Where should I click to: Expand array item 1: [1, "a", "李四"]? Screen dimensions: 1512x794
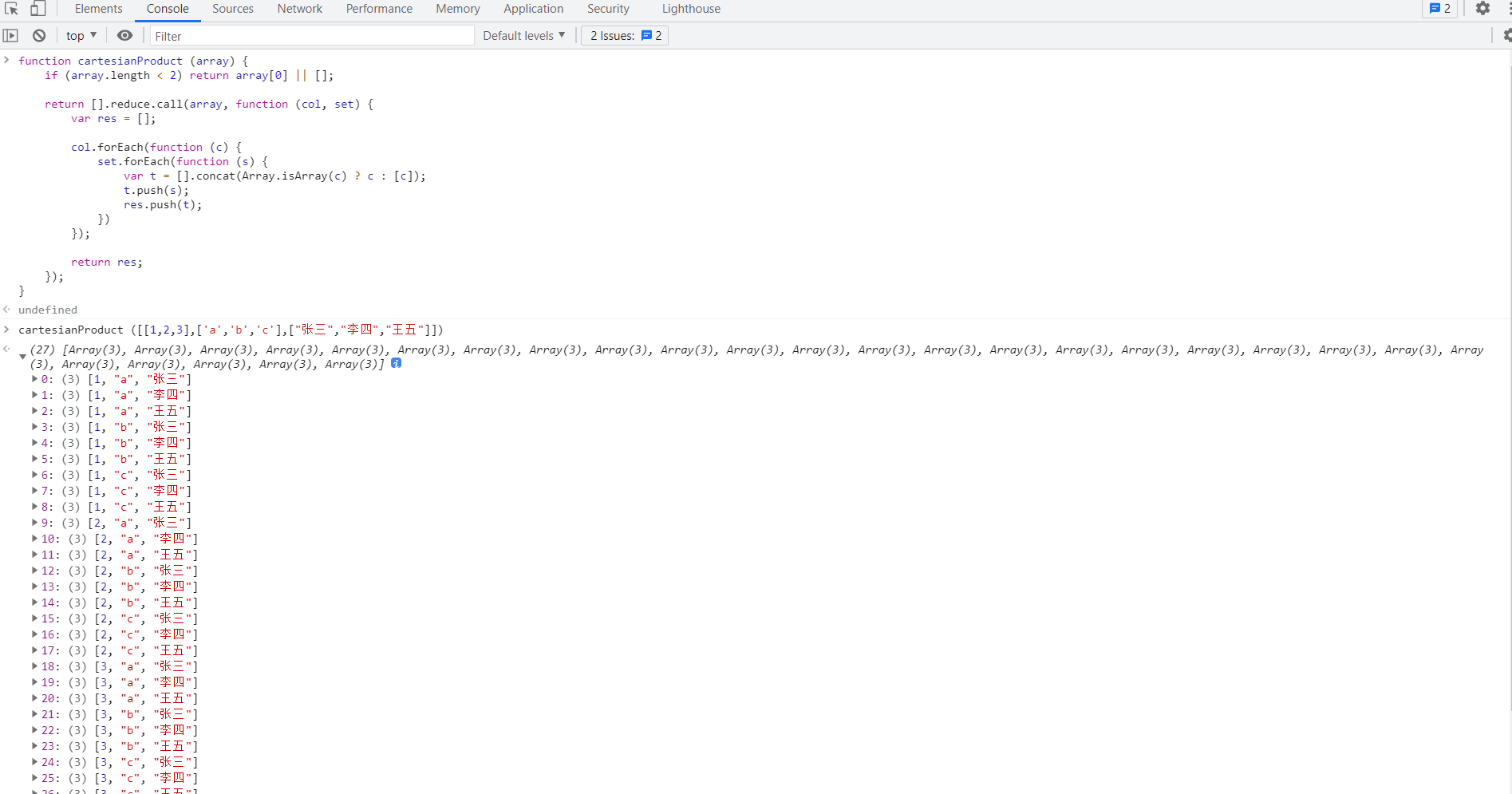(x=34, y=395)
